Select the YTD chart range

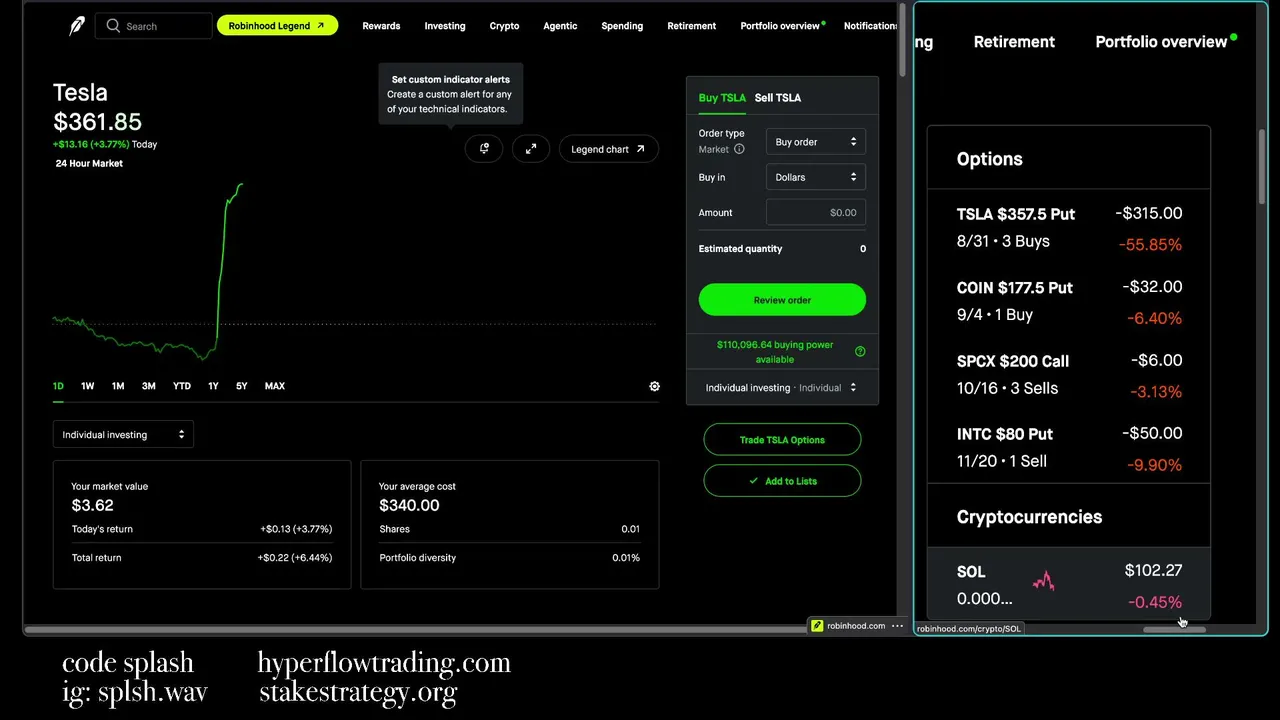click(x=182, y=386)
